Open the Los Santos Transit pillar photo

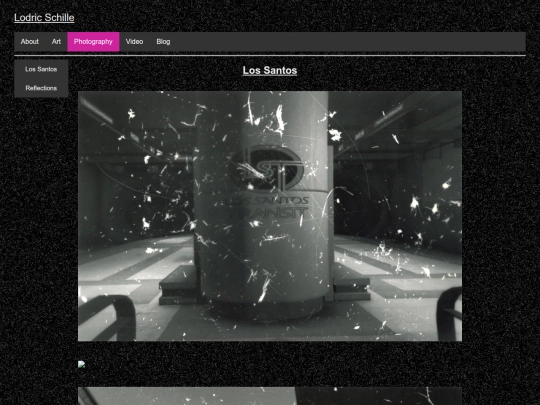(x=270, y=216)
